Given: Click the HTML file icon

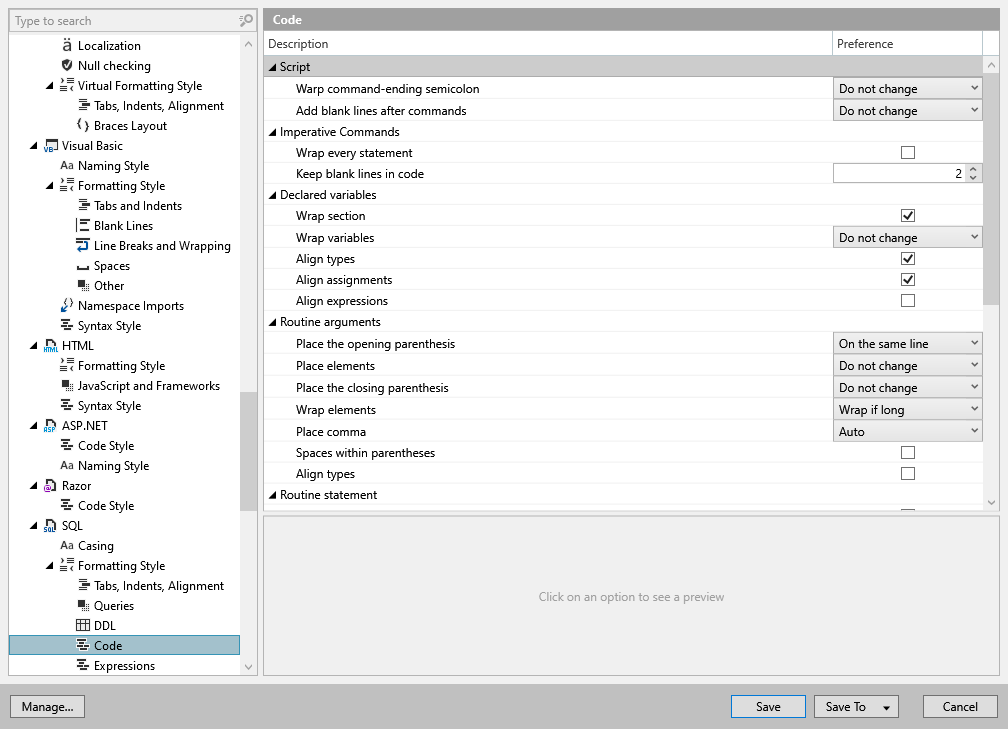Looking at the screenshot, I should click(x=51, y=346).
